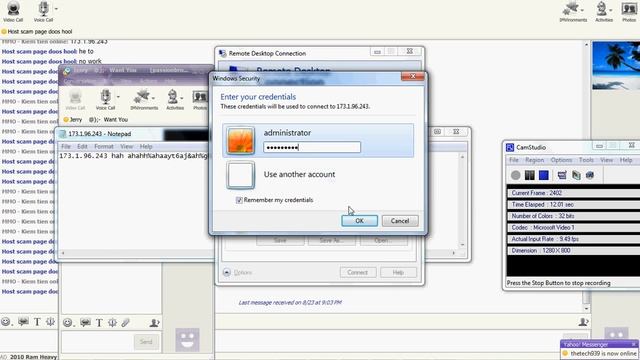Click fourth CamStudio toolbar icon after stop
The width and height of the screenshot is (640, 360).
(562, 175)
